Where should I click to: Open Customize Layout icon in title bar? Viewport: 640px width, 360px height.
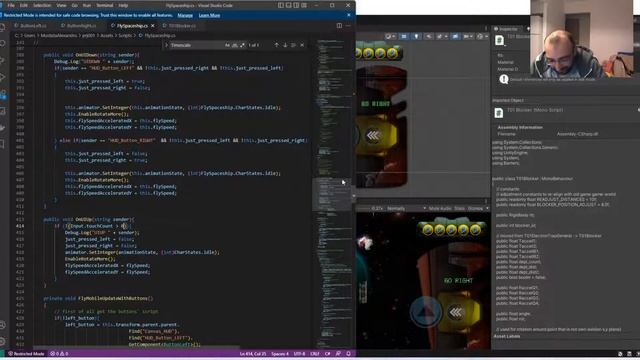tap(304, 5)
